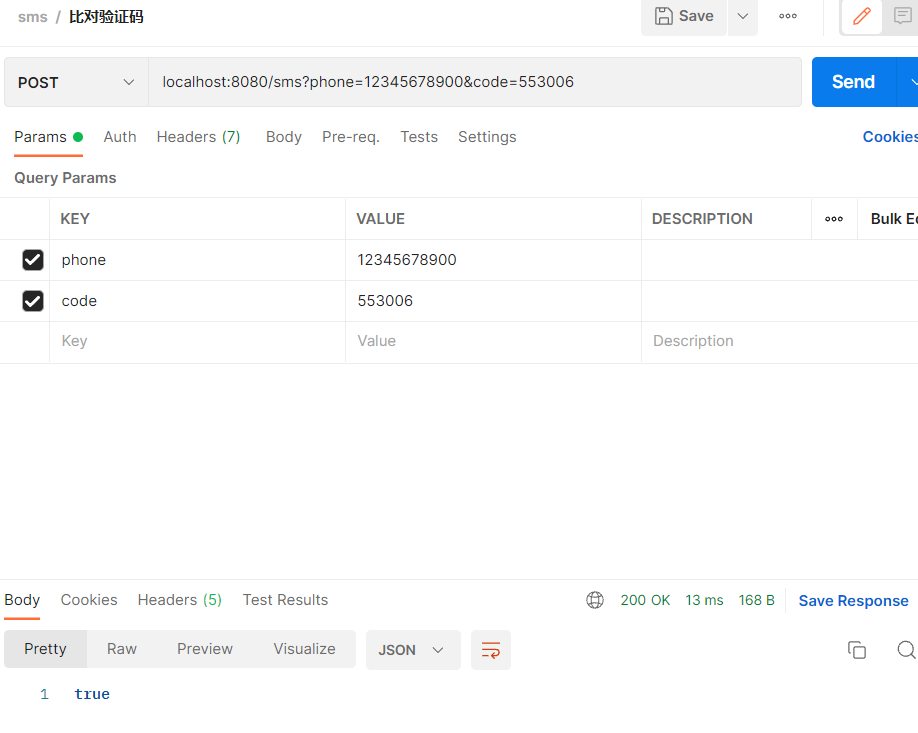Screen dimensions: 918x733
Task: Select the Visualize view
Action: tap(304, 649)
